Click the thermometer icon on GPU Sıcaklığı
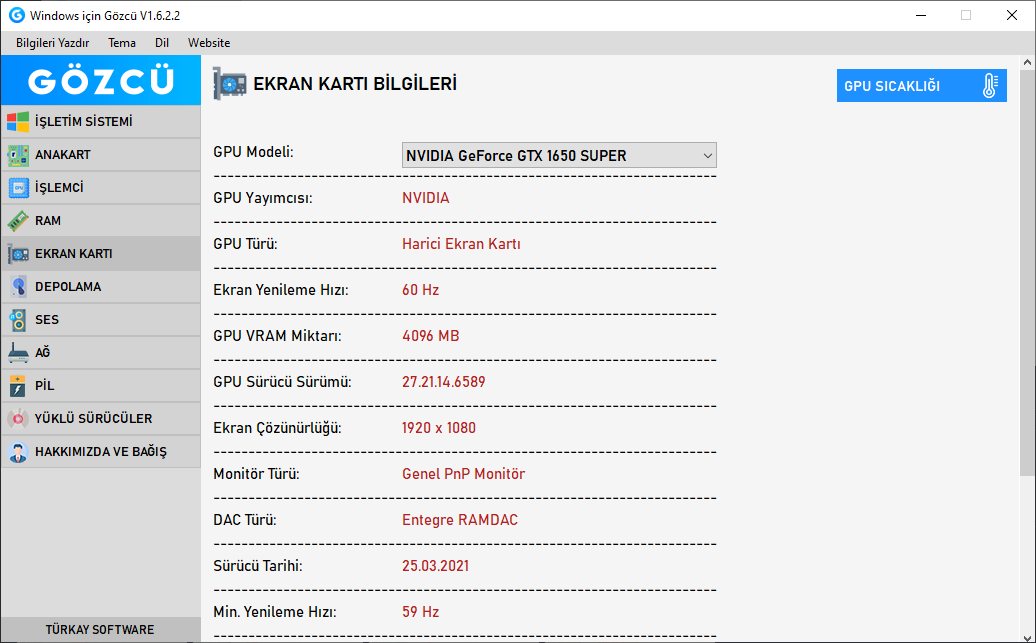1036x643 pixels. (x=989, y=86)
